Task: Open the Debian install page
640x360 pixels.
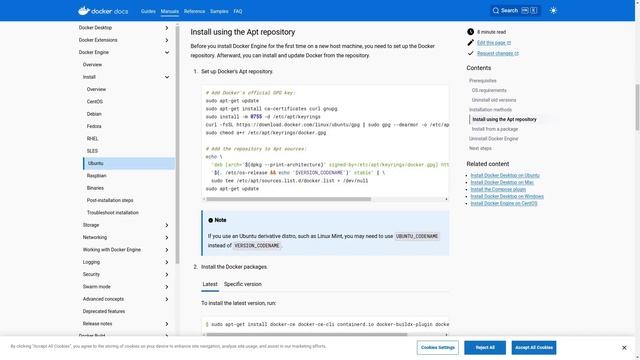Action: [x=94, y=114]
